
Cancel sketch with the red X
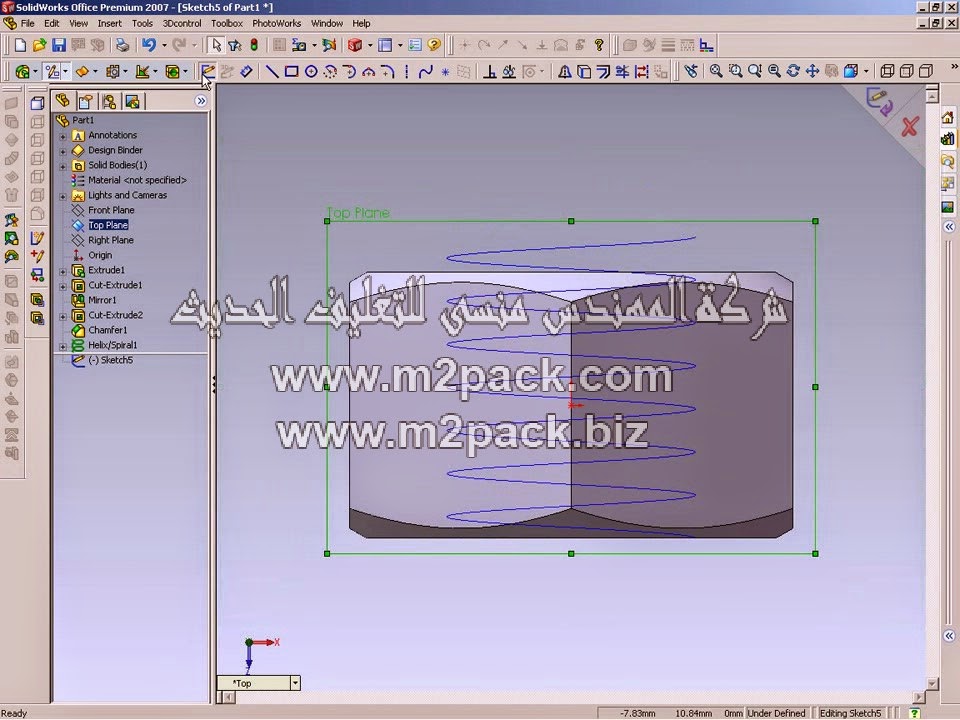pyautogui.click(x=910, y=127)
